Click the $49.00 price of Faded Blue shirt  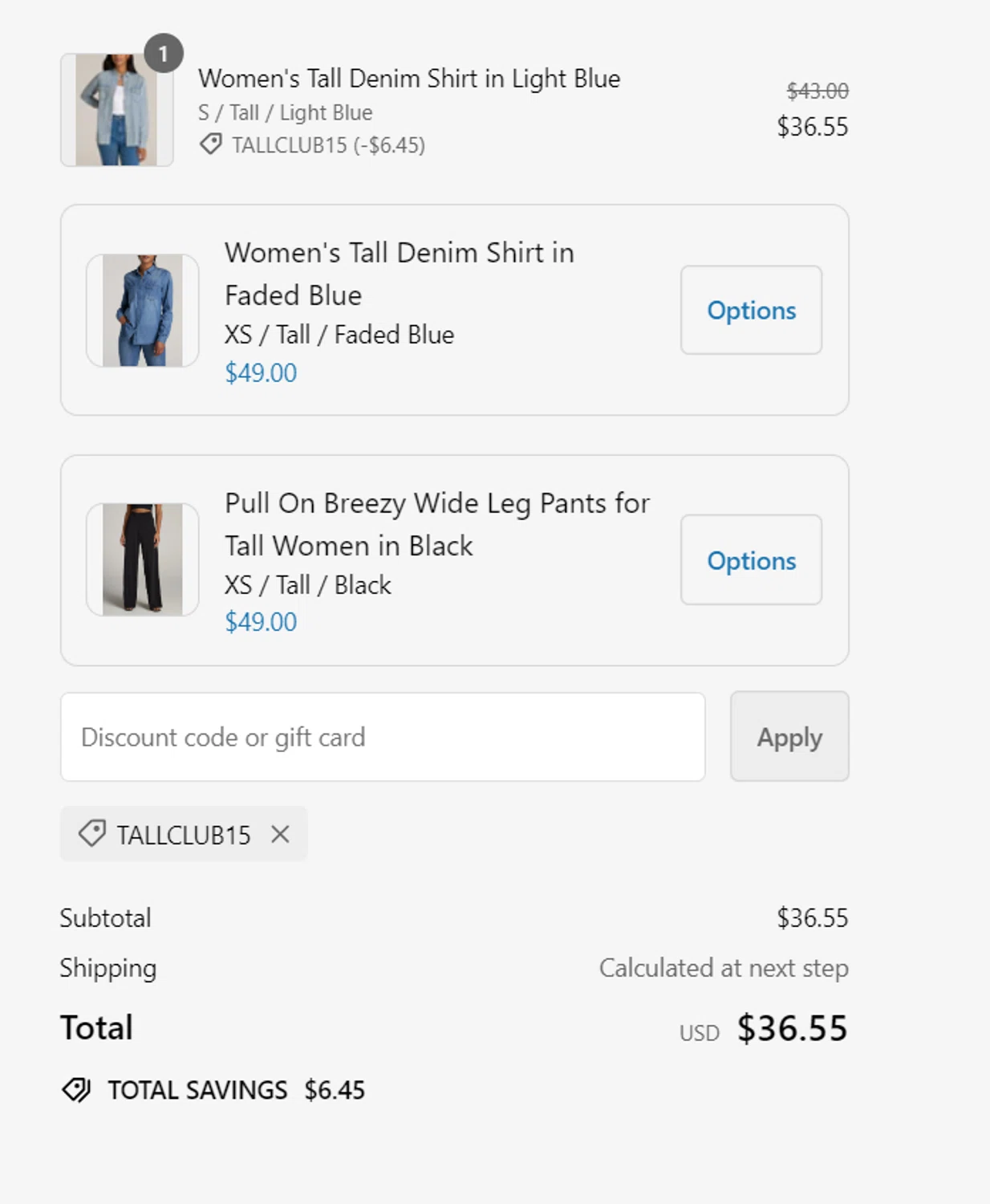pyautogui.click(x=261, y=373)
